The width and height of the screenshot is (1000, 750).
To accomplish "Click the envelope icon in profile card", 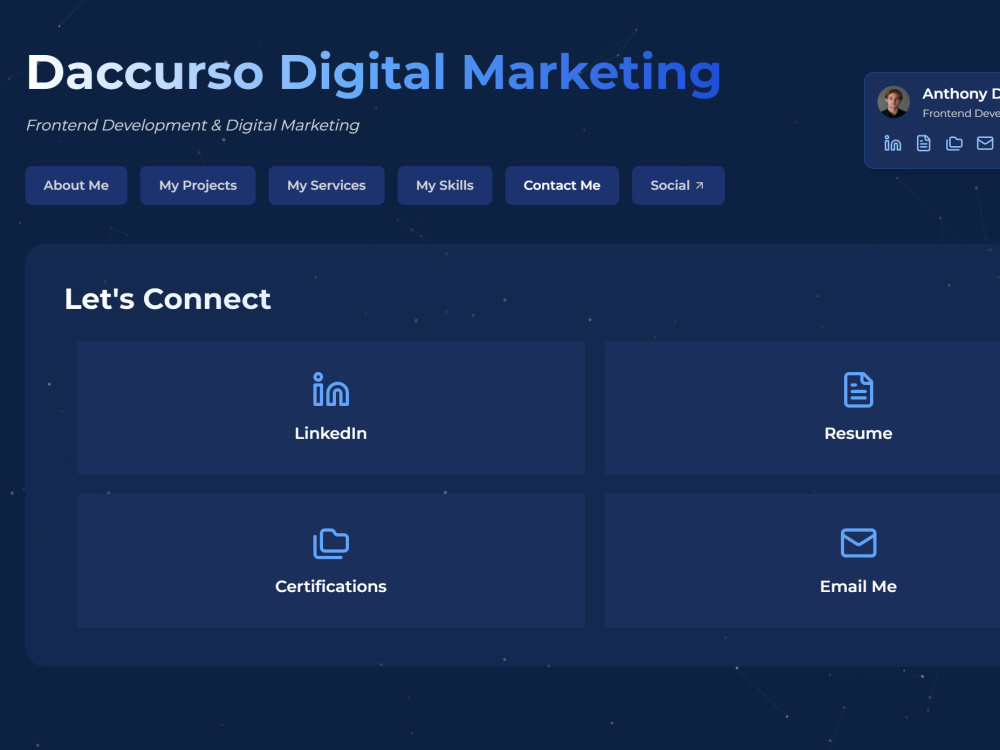I will [x=985, y=143].
